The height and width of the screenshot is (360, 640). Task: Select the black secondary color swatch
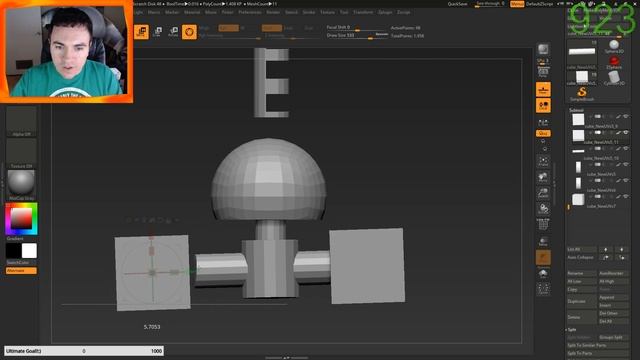point(13,251)
